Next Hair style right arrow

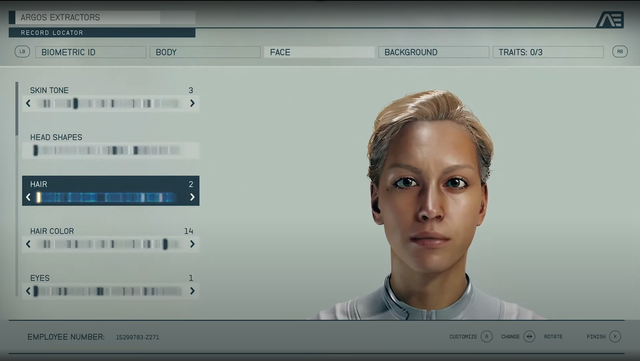click(x=192, y=197)
